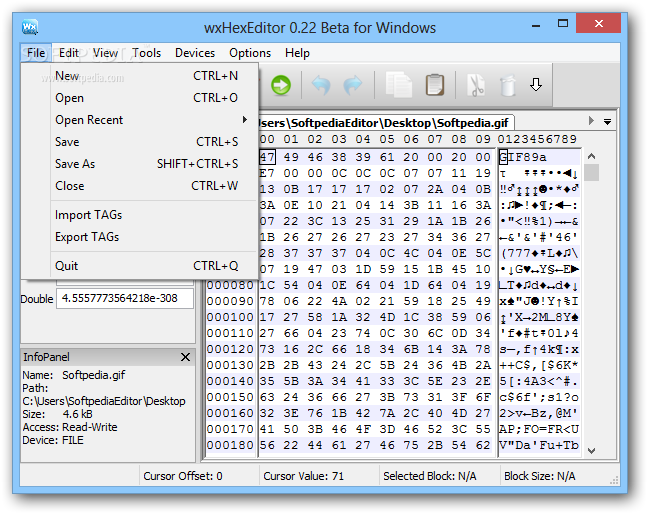The image size is (648, 514).
Task: Click offset 000080 in the address column
Action: coord(230,285)
